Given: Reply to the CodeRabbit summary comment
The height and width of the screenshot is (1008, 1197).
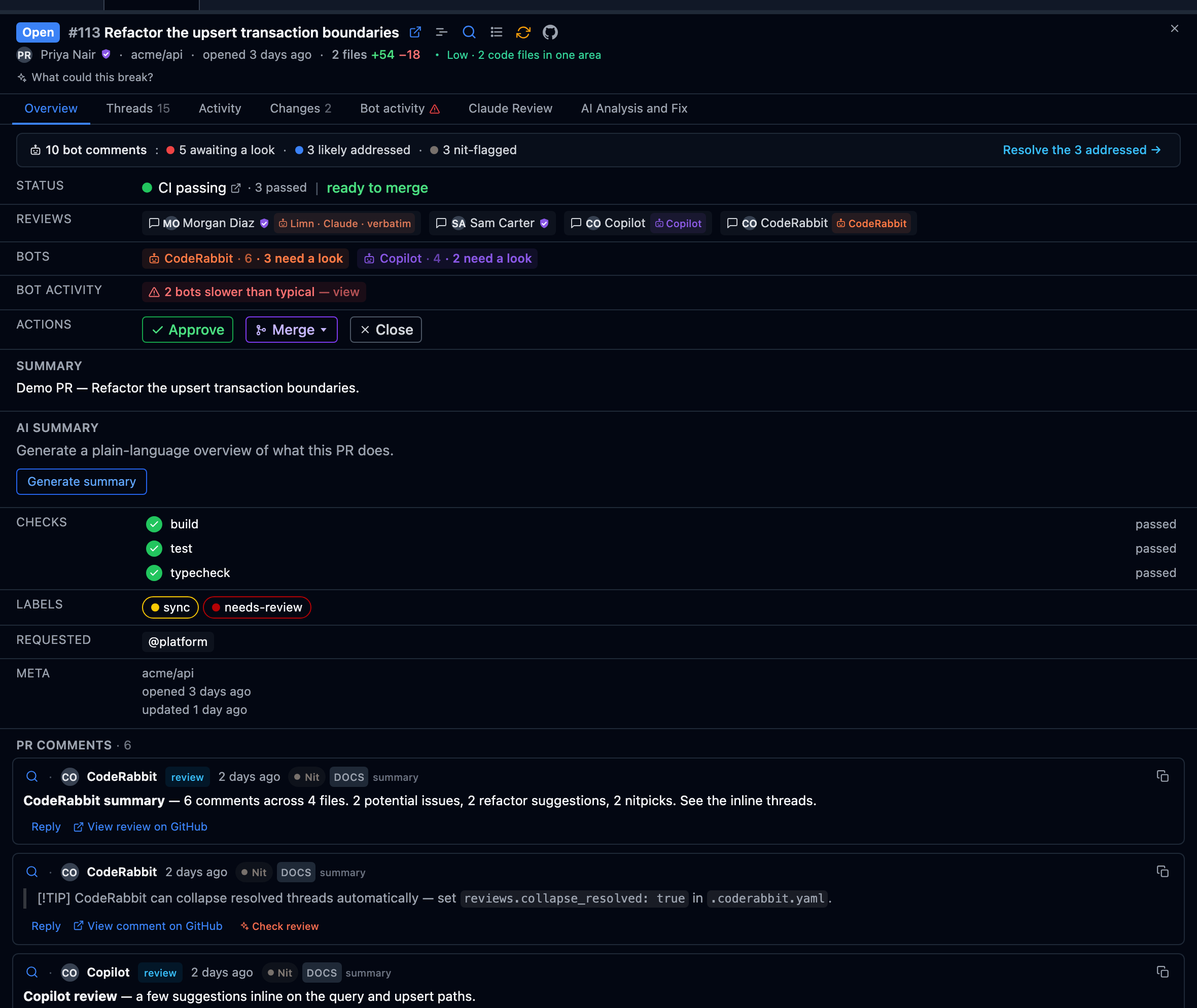Looking at the screenshot, I should 46,827.
